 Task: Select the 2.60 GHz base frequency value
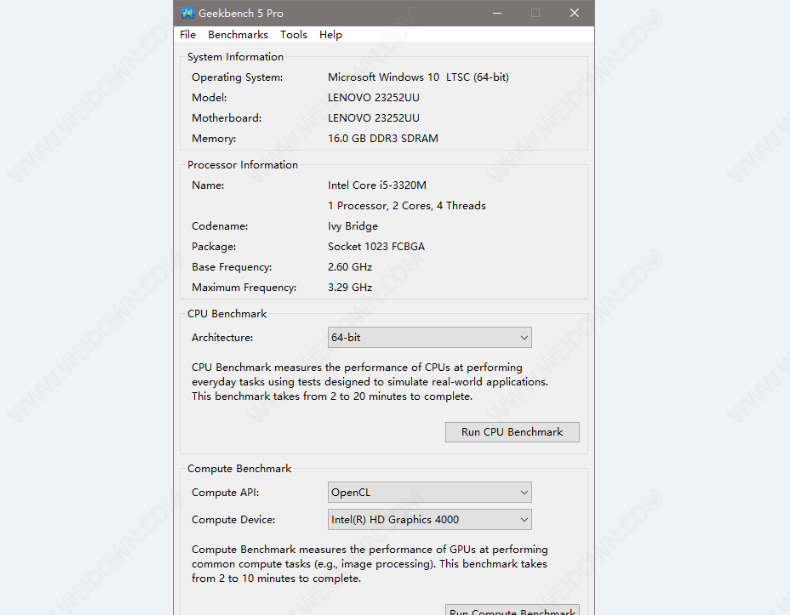(x=350, y=267)
